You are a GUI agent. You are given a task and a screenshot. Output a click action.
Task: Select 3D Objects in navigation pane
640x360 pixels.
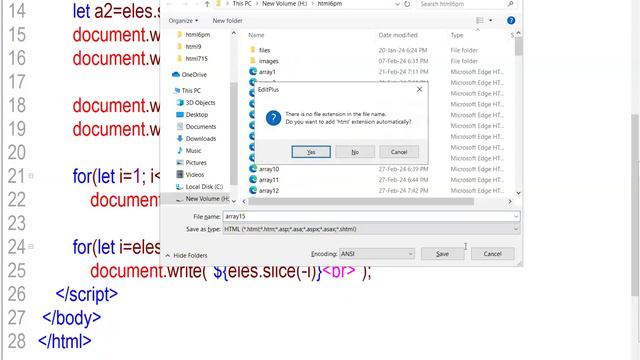click(200, 103)
